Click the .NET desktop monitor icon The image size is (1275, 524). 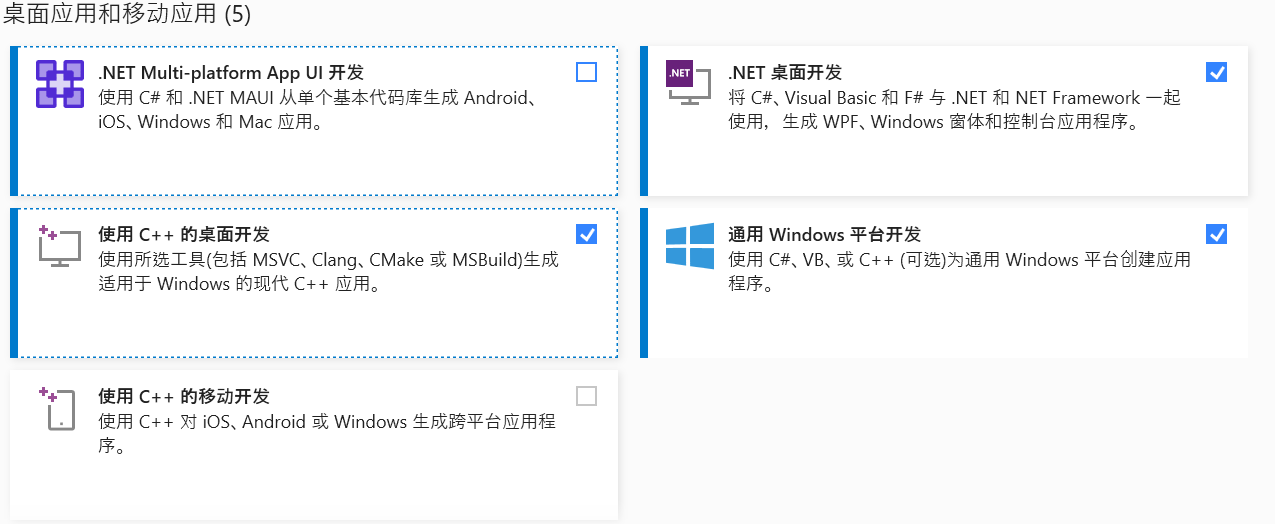(689, 84)
